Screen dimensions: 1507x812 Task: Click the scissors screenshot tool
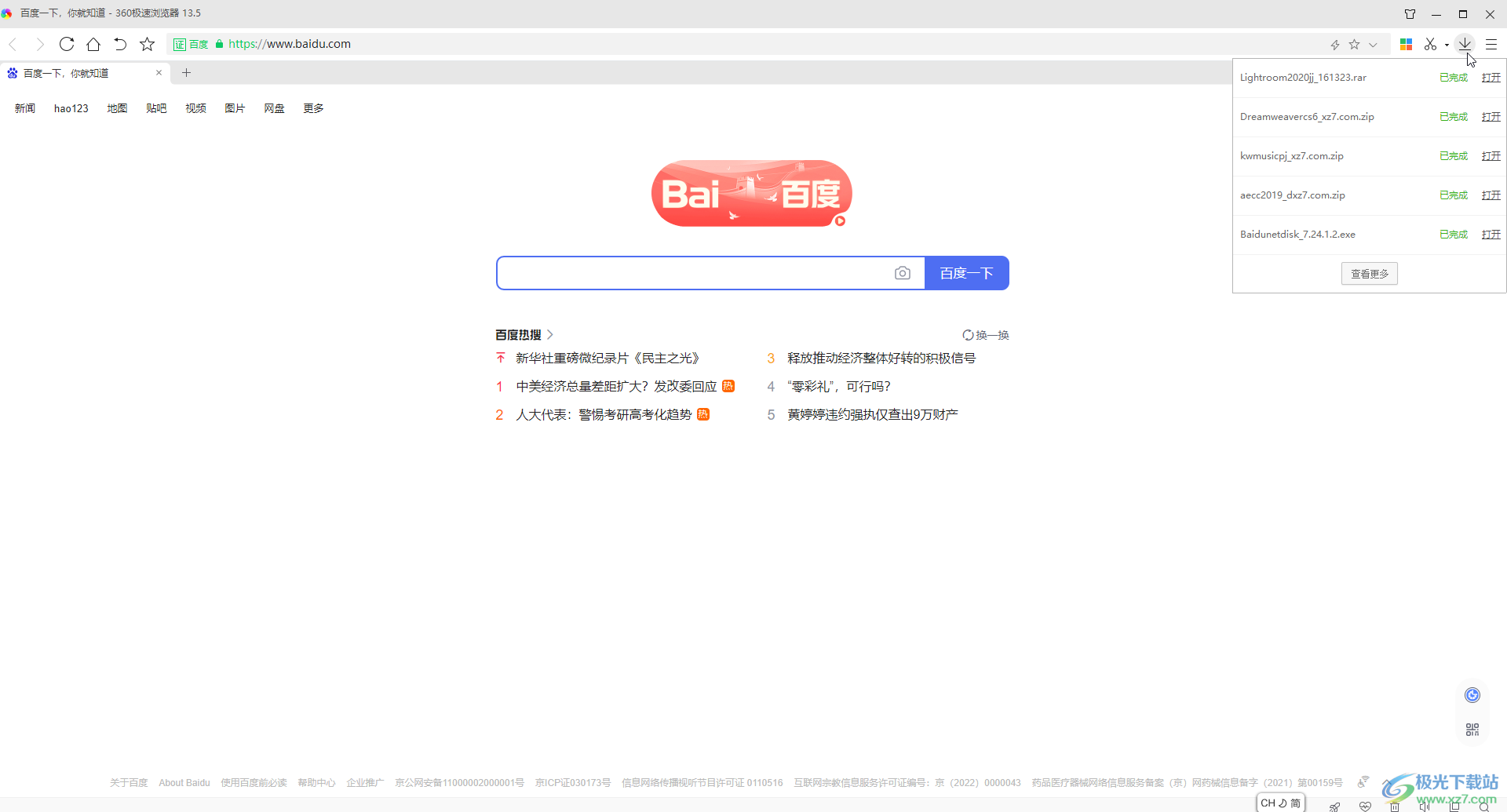[1431, 45]
